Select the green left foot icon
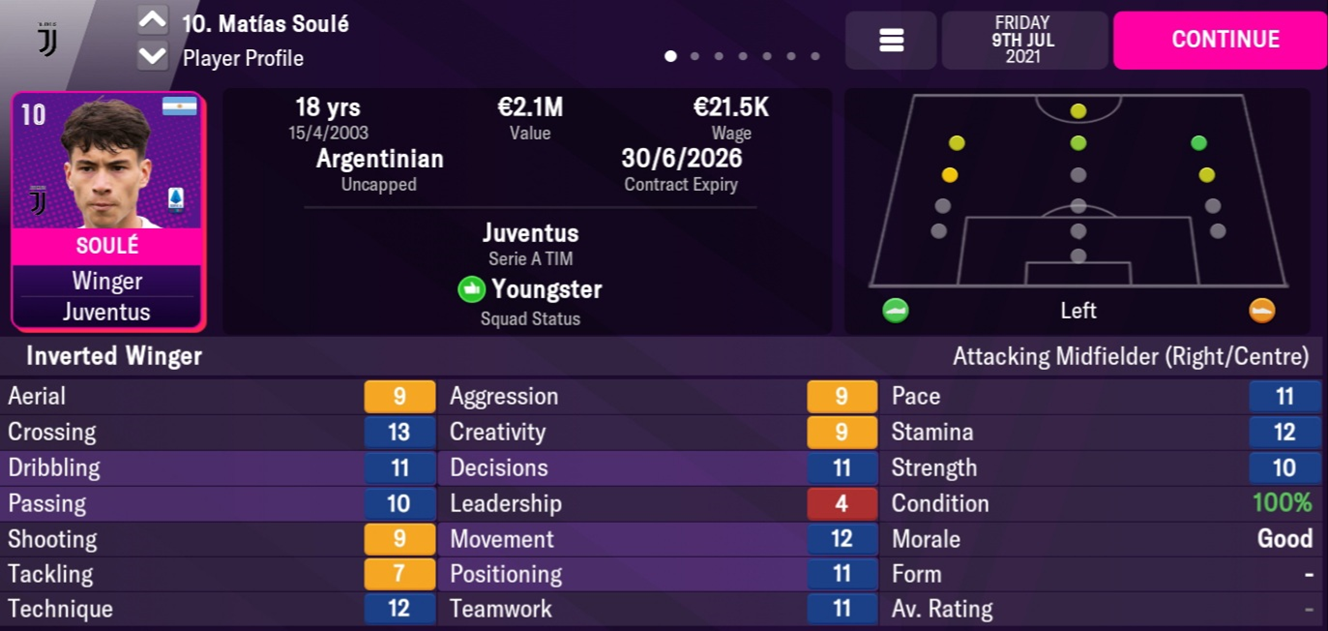The image size is (1328, 631). tap(895, 311)
